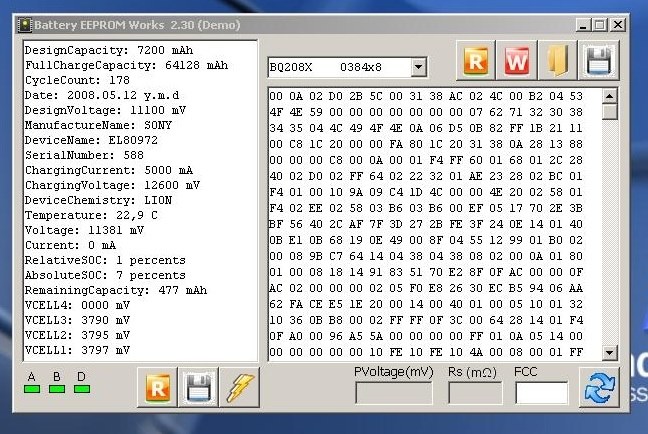The width and height of the screenshot is (648, 434).
Task: Click the yellow lightning bolt icon
Action: pyautogui.click(x=240, y=387)
